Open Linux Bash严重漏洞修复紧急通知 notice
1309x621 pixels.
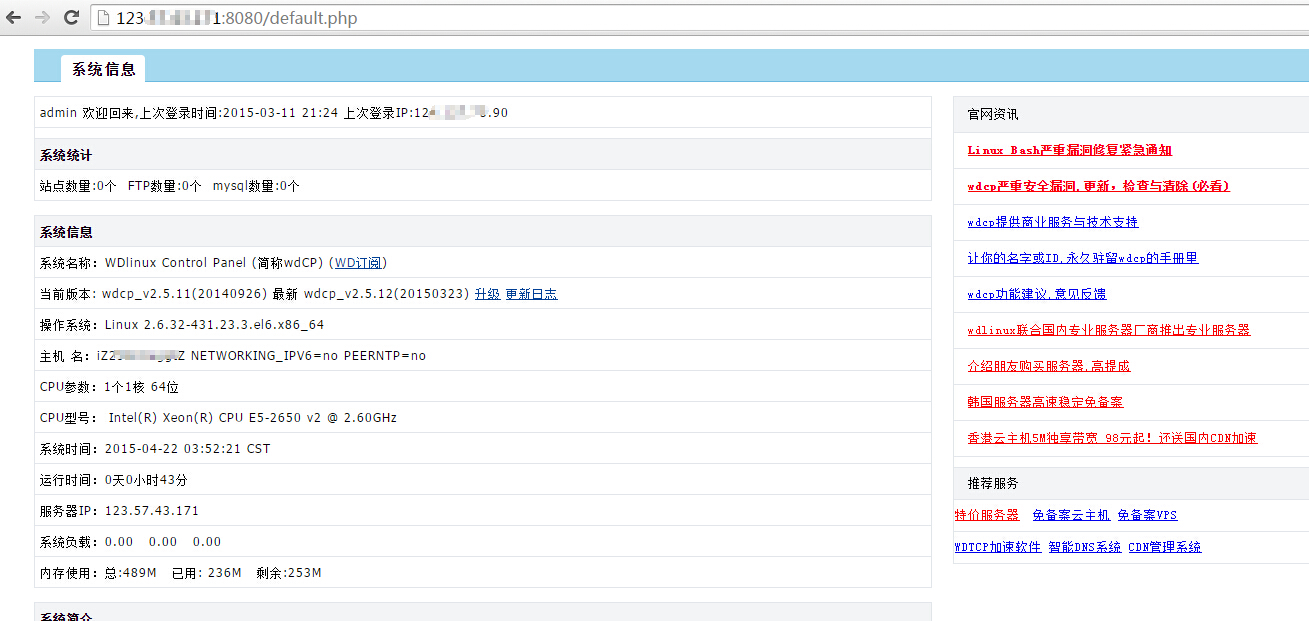(1069, 150)
